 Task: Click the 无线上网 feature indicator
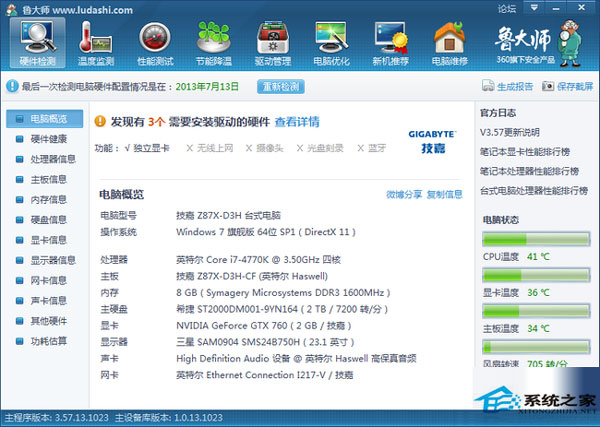tap(210, 148)
